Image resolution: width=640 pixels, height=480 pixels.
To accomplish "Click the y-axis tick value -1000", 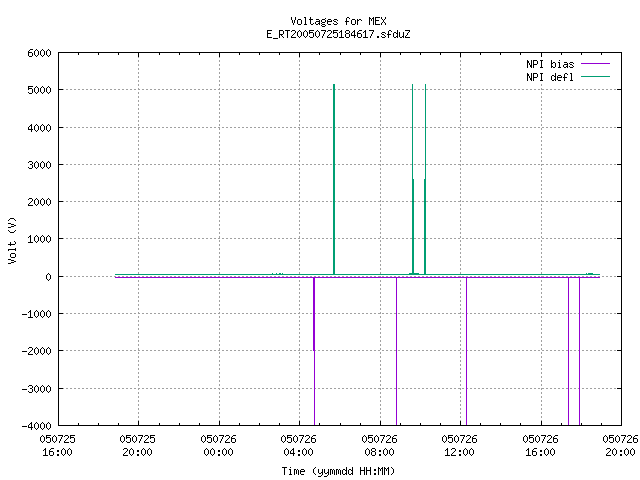I will pos(36,314).
